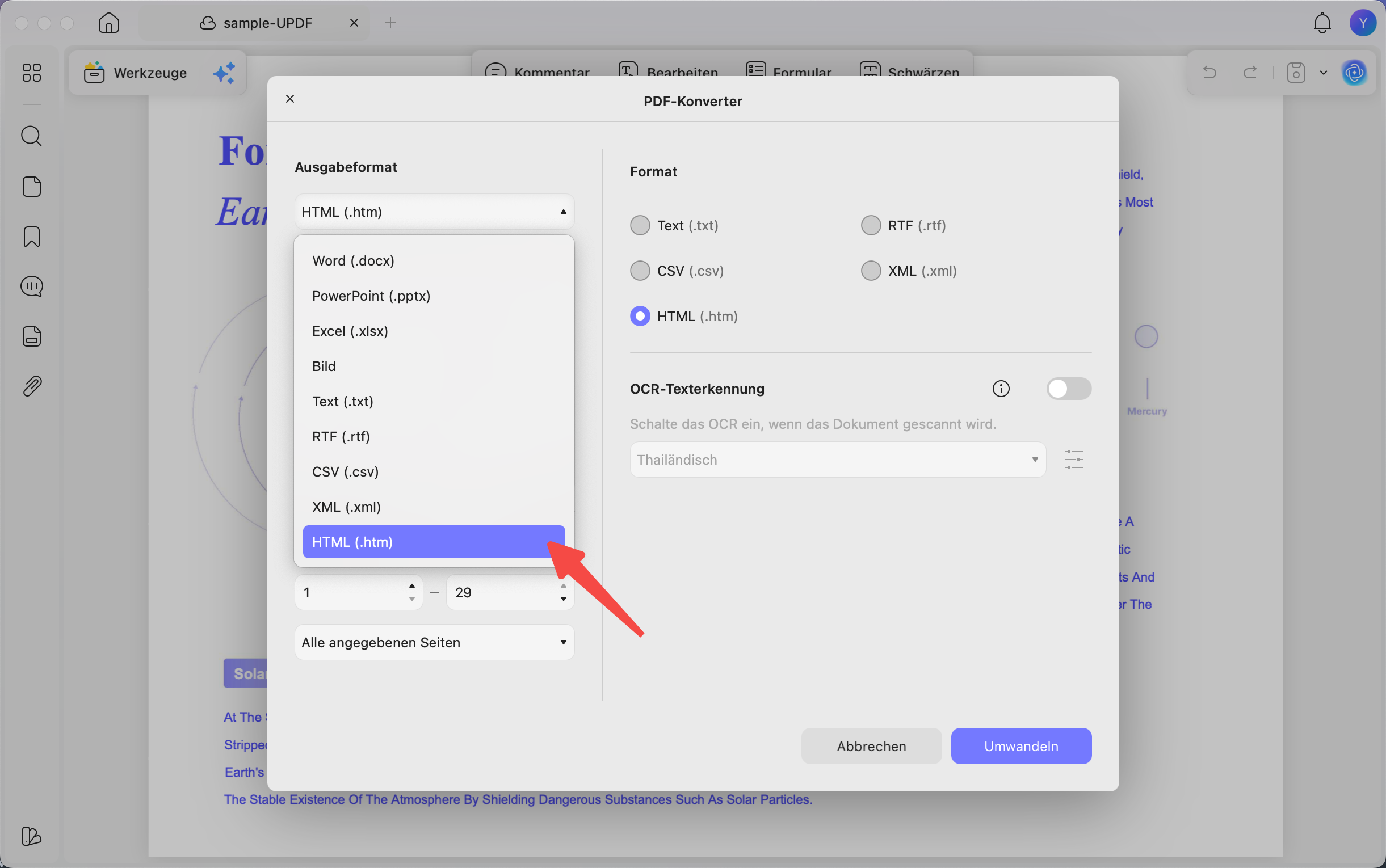Open OCR advanced settings sliders icon
The width and height of the screenshot is (1386, 868).
coord(1073,460)
